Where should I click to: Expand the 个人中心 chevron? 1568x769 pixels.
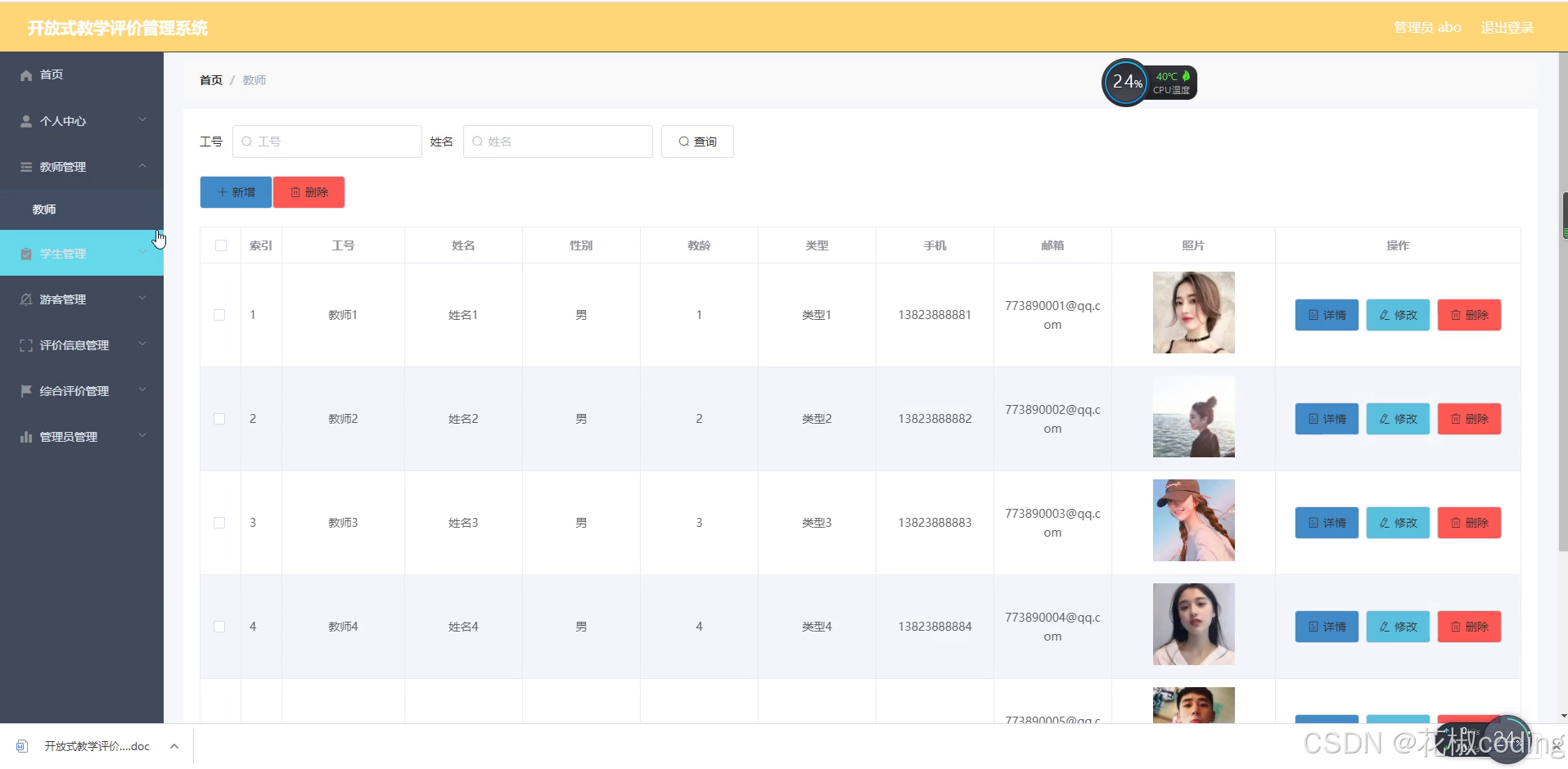142,120
